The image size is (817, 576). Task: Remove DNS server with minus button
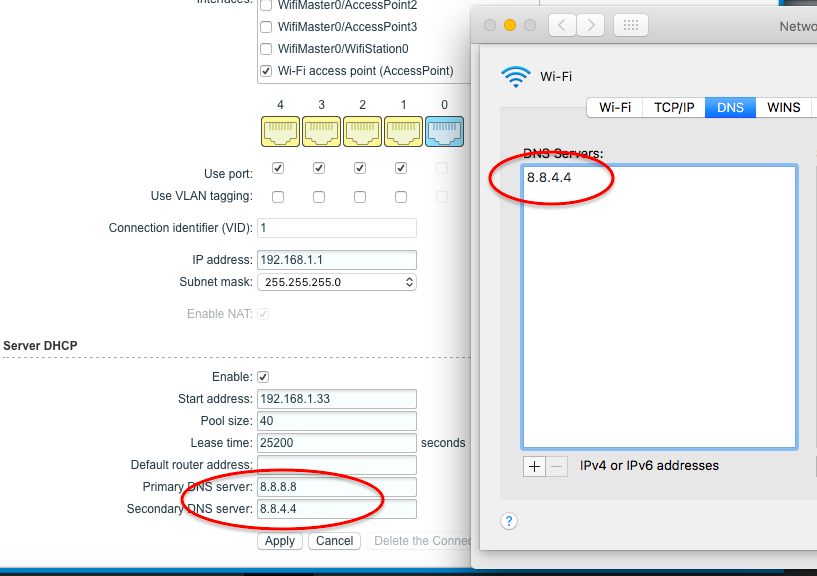(556, 466)
